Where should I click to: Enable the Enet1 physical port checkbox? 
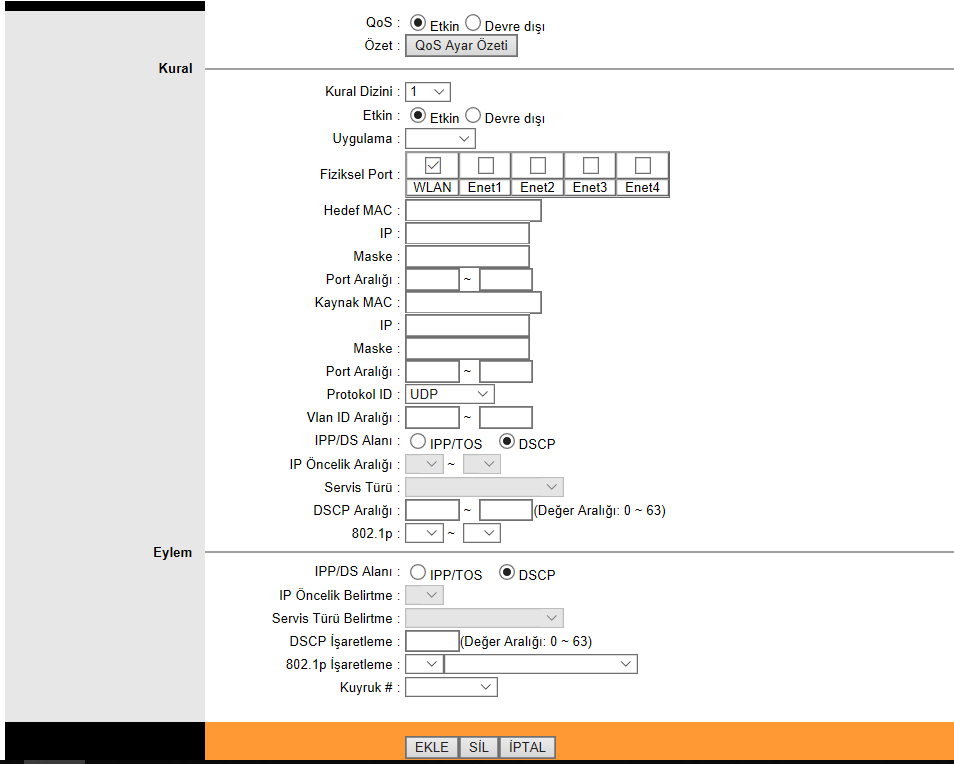485,165
